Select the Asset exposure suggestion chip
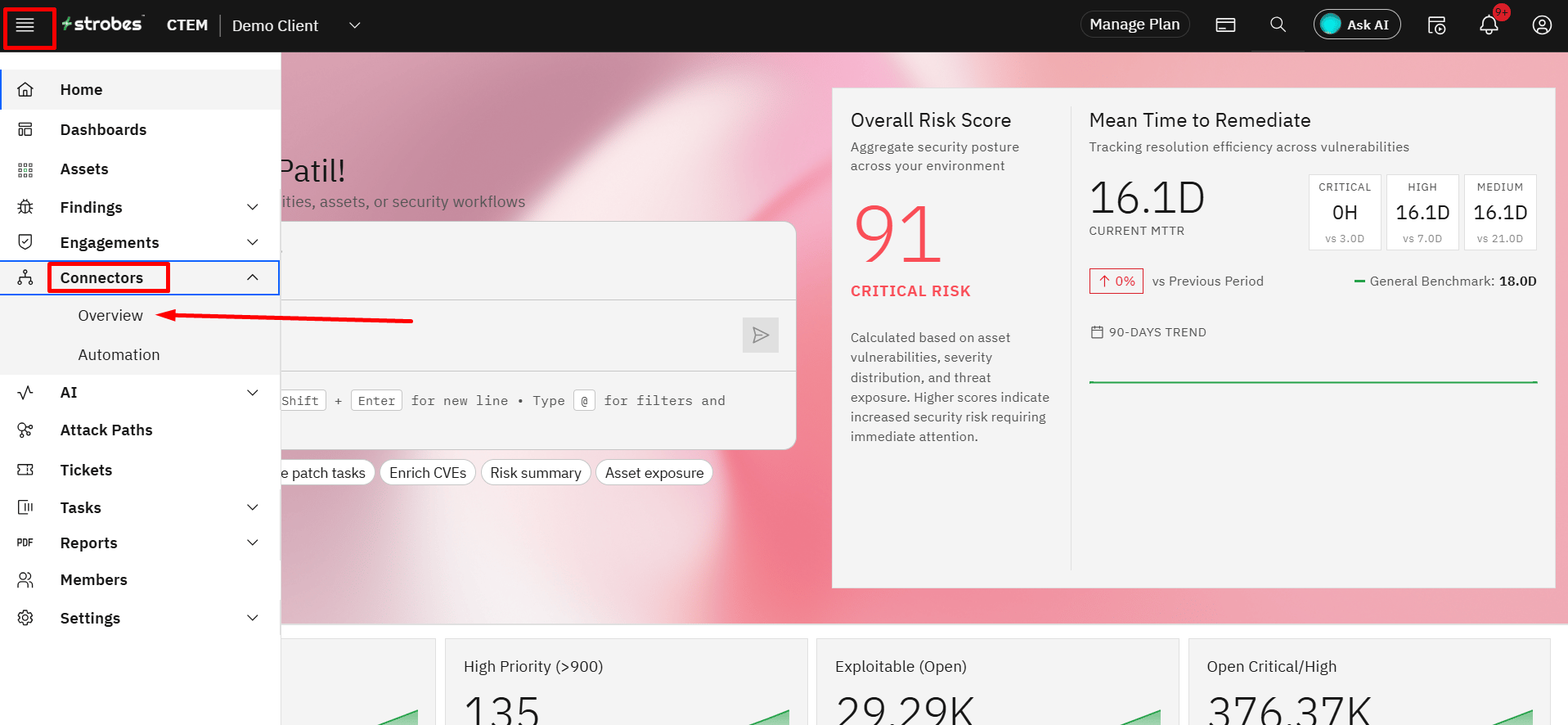 (x=654, y=473)
